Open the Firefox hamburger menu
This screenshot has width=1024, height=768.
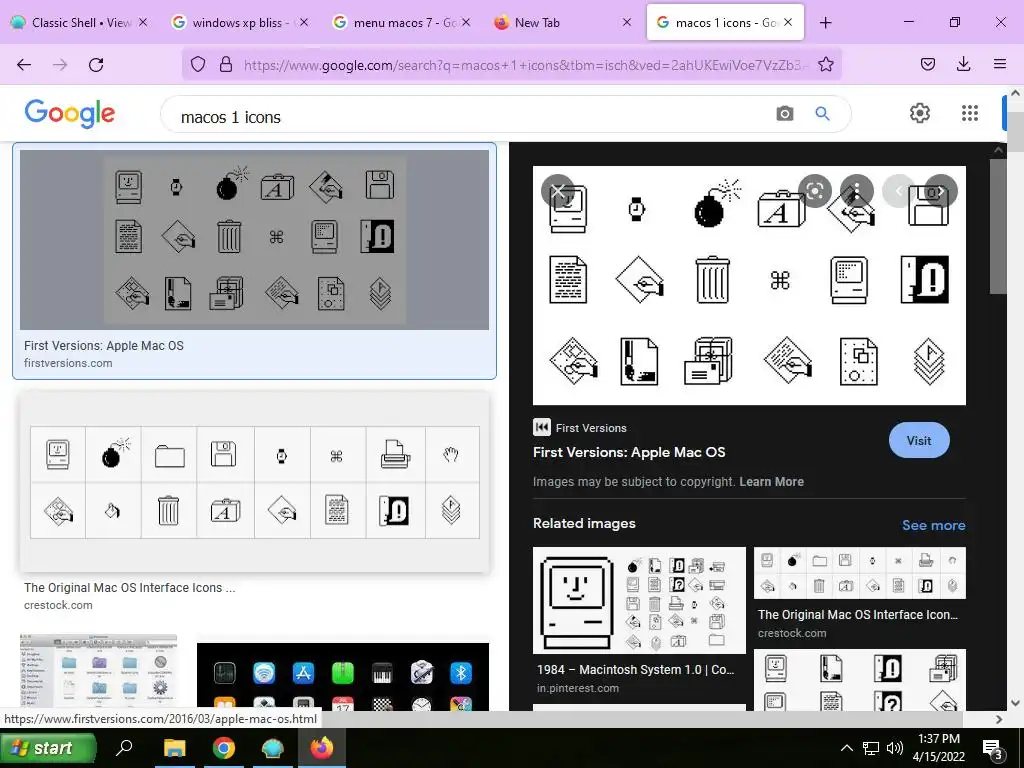point(999,64)
